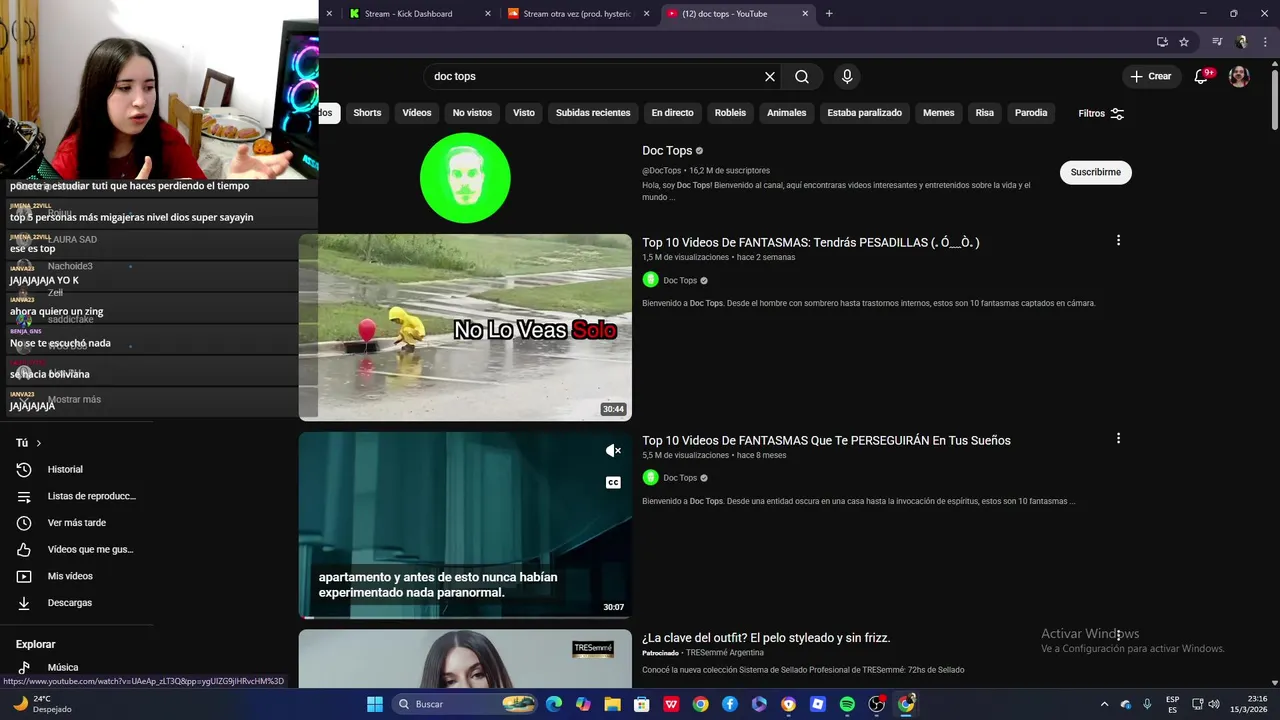Viewport: 1280px width, 720px height.
Task: Open Ver más tarde in the sidebar
Action: (x=75, y=523)
